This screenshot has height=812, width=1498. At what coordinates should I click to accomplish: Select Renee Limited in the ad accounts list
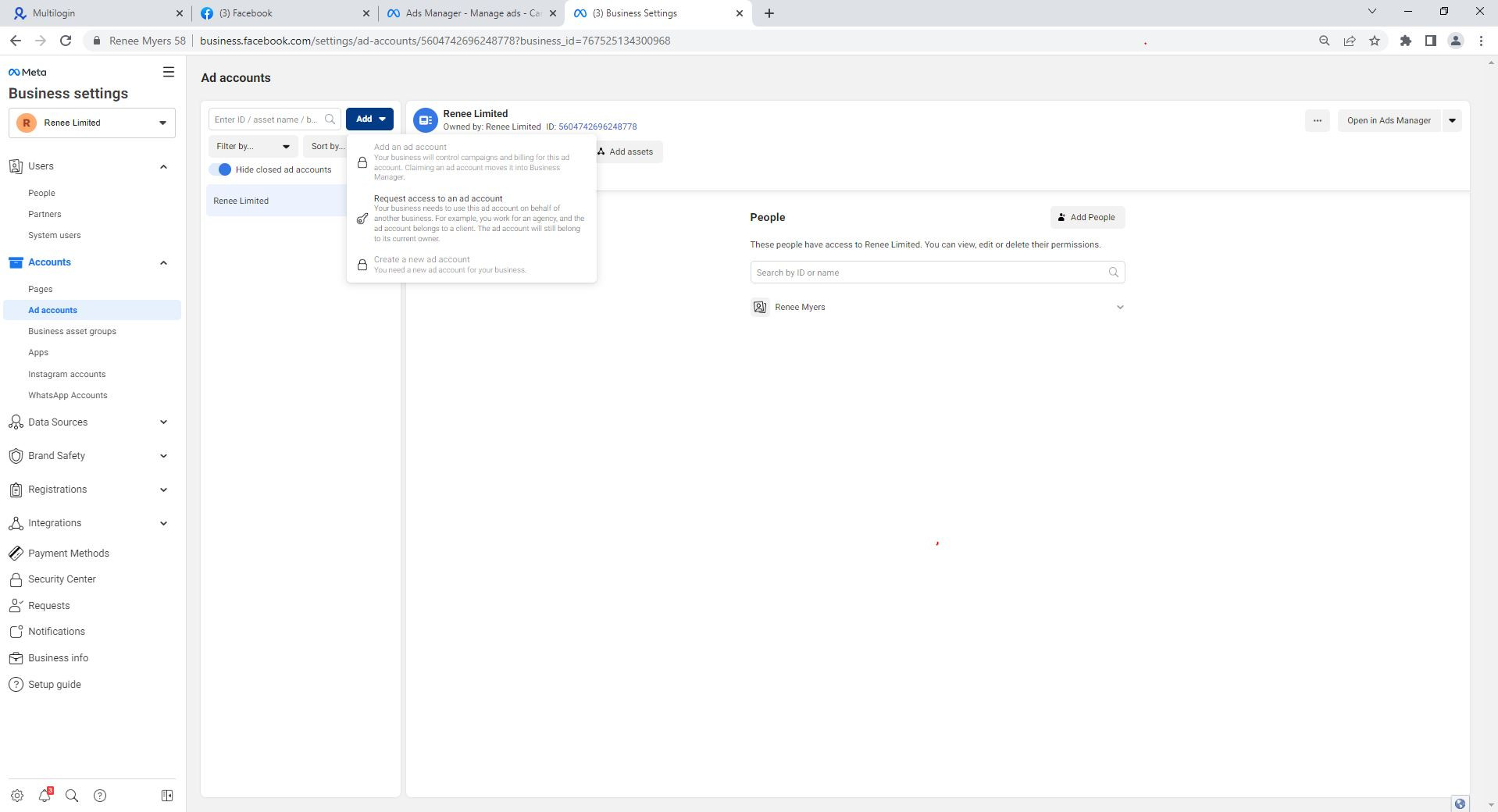[x=276, y=201]
